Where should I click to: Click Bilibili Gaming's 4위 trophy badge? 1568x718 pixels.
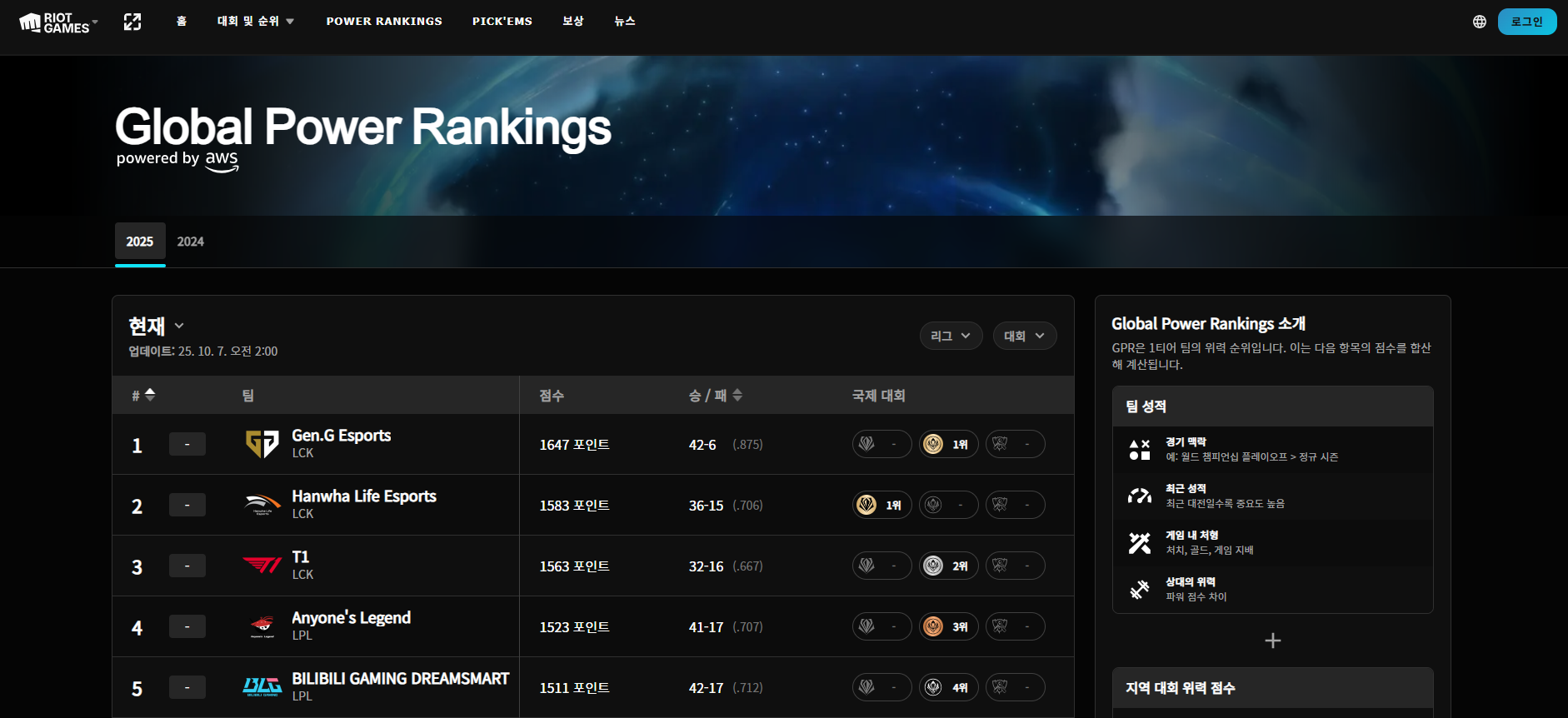(949, 687)
